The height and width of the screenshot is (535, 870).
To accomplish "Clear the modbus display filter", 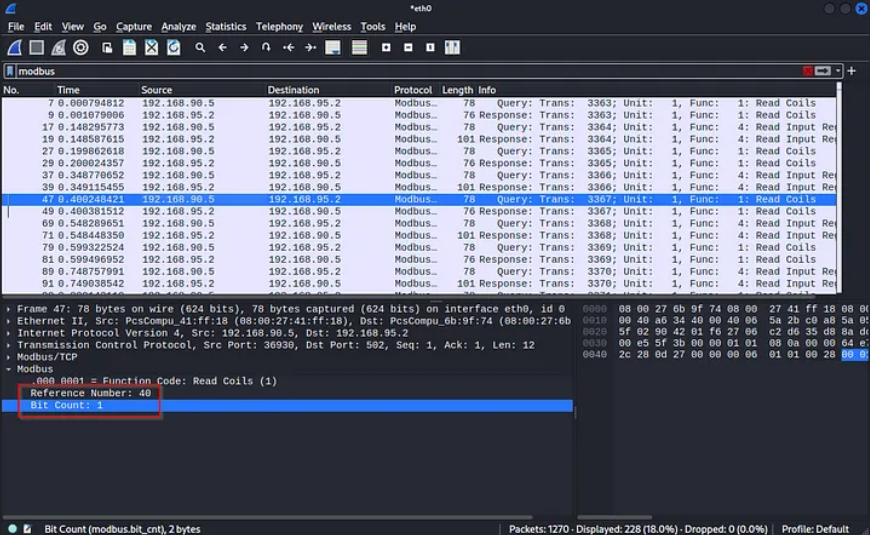I will (808, 71).
